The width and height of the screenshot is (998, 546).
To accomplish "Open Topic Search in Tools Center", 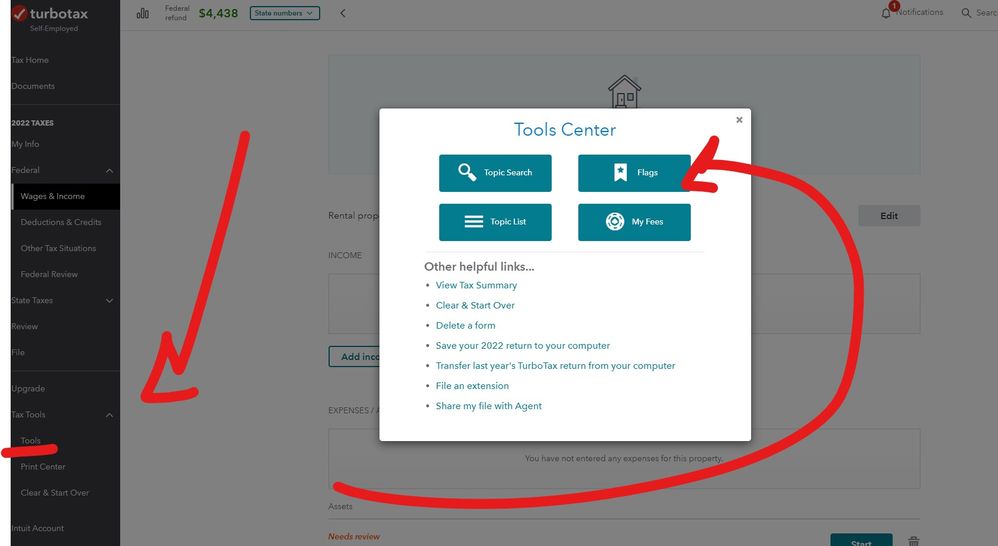I will [495, 172].
